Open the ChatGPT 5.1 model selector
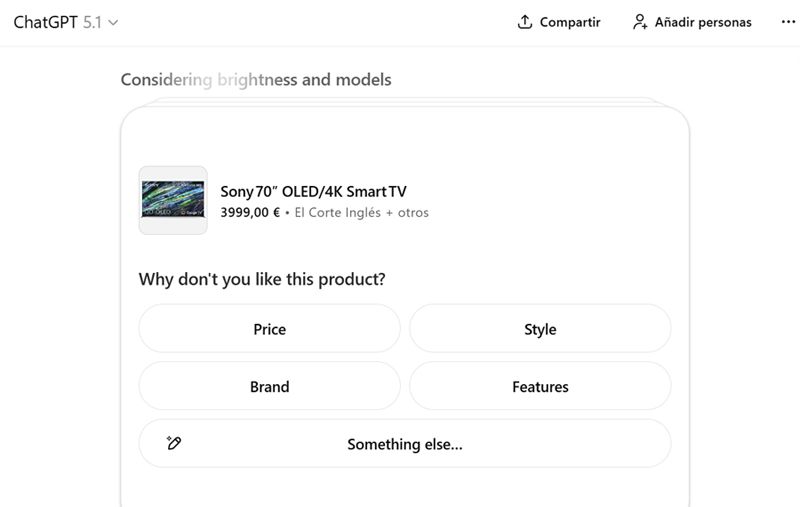The width and height of the screenshot is (800, 507). (x=66, y=22)
